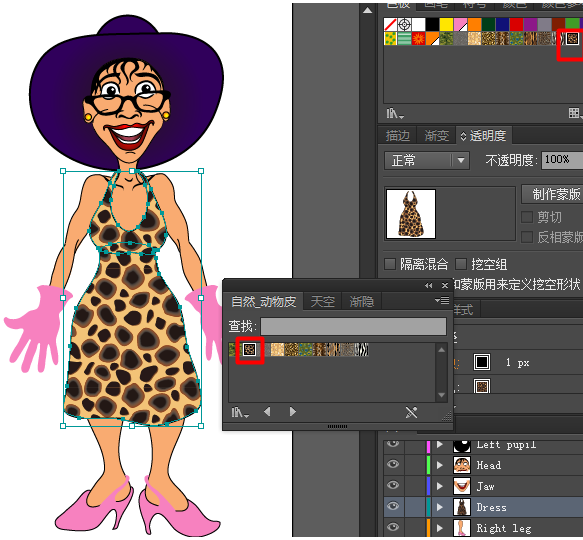Screen dimensions: 583x540
Task: Toggle the 反相蒙版 checkbox
Action: click(x=527, y=237)
